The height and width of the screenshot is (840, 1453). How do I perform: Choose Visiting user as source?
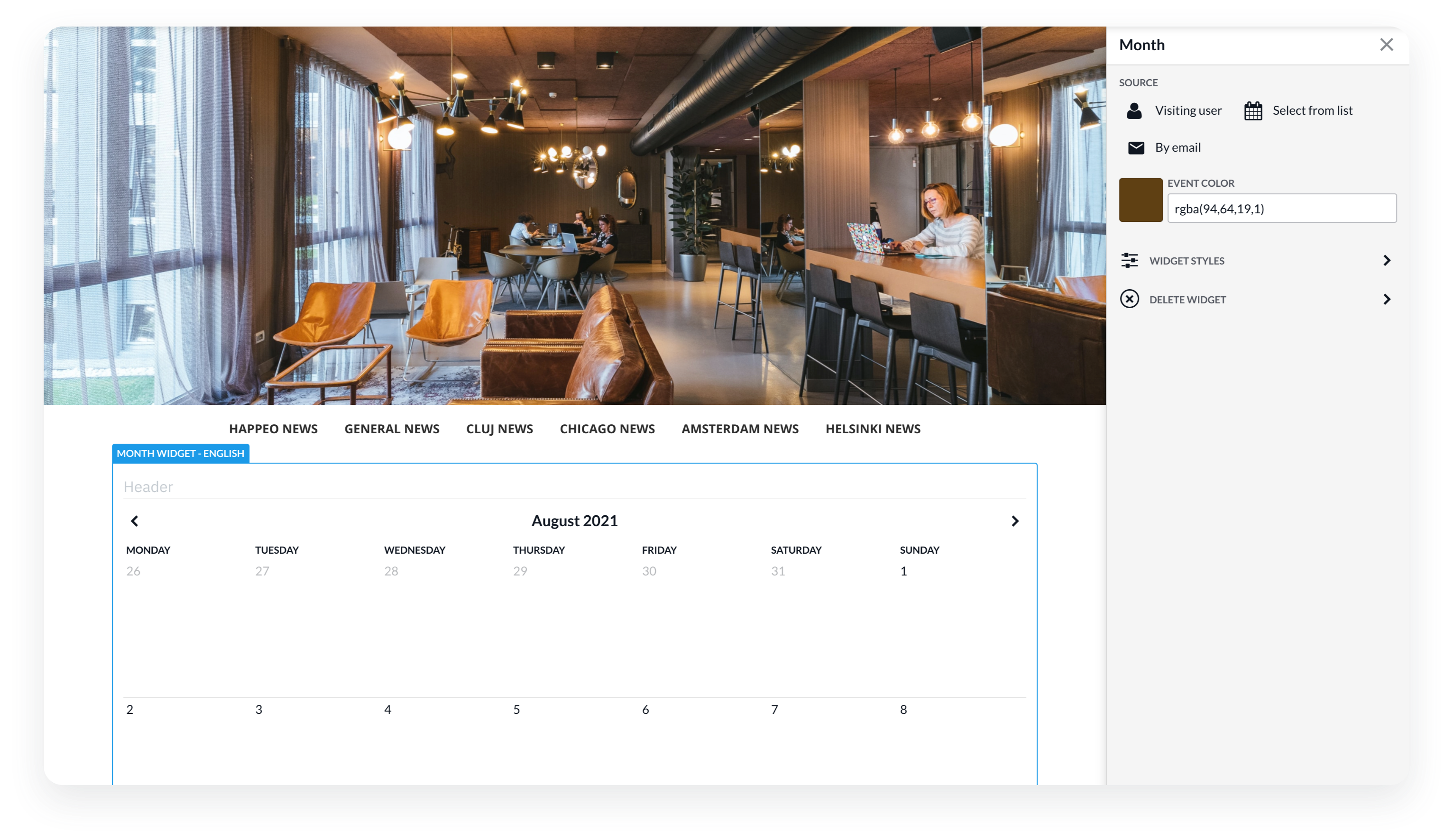(1188, 111)
